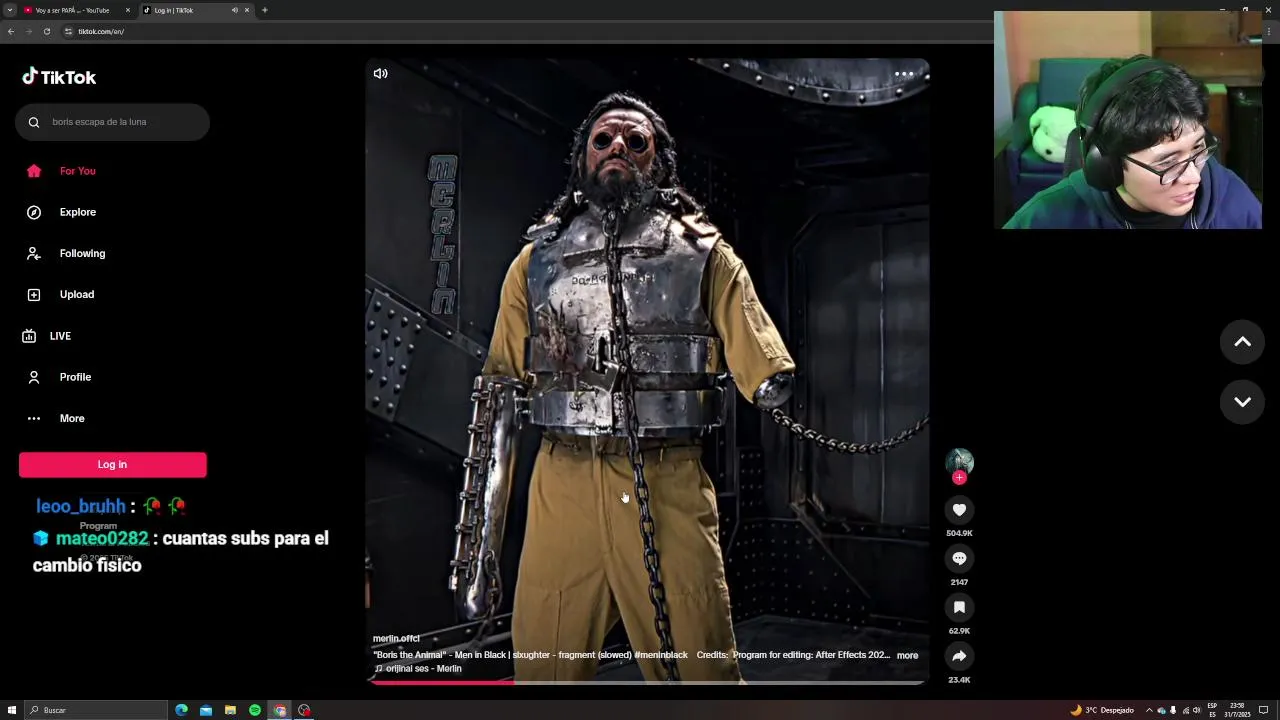
Task: Click browser back arrow
Action: click(x=11, y=31)
